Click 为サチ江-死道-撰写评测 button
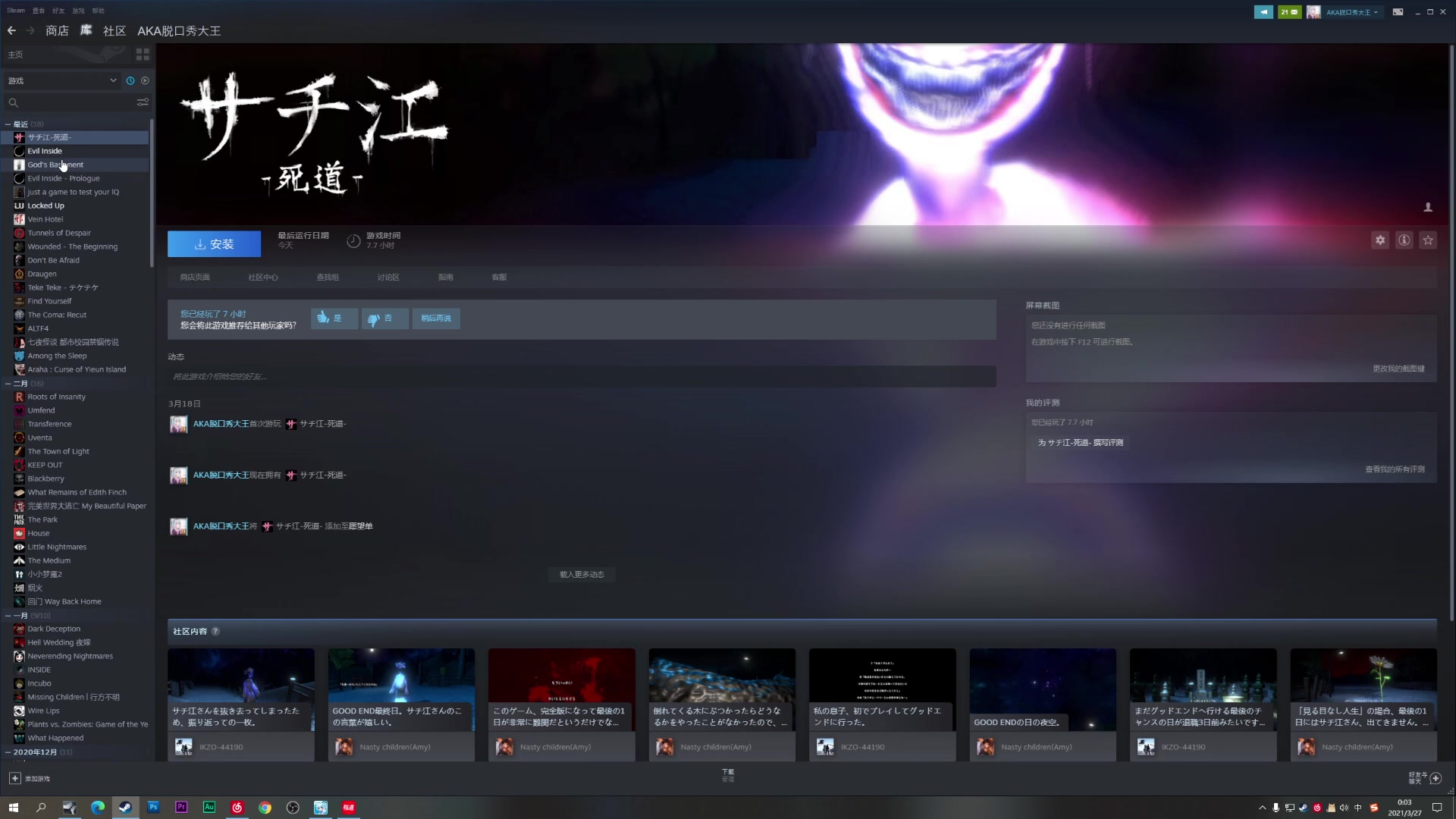 coord(1080,443)
